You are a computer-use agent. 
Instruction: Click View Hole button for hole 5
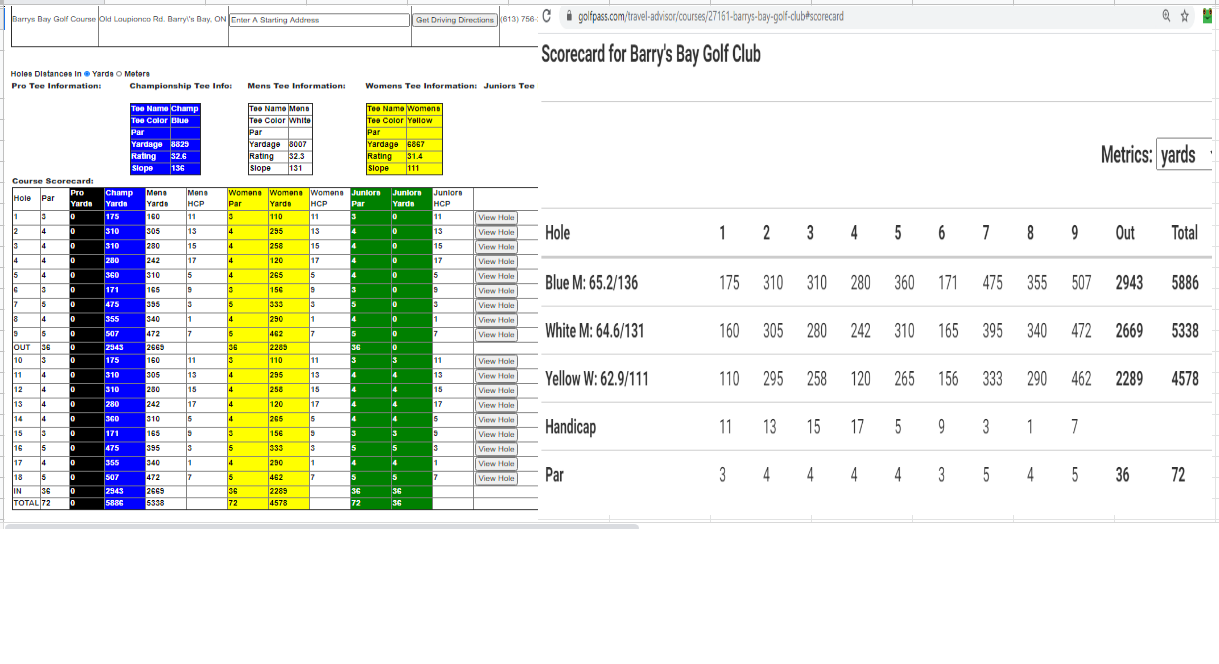tap(496, 275)
